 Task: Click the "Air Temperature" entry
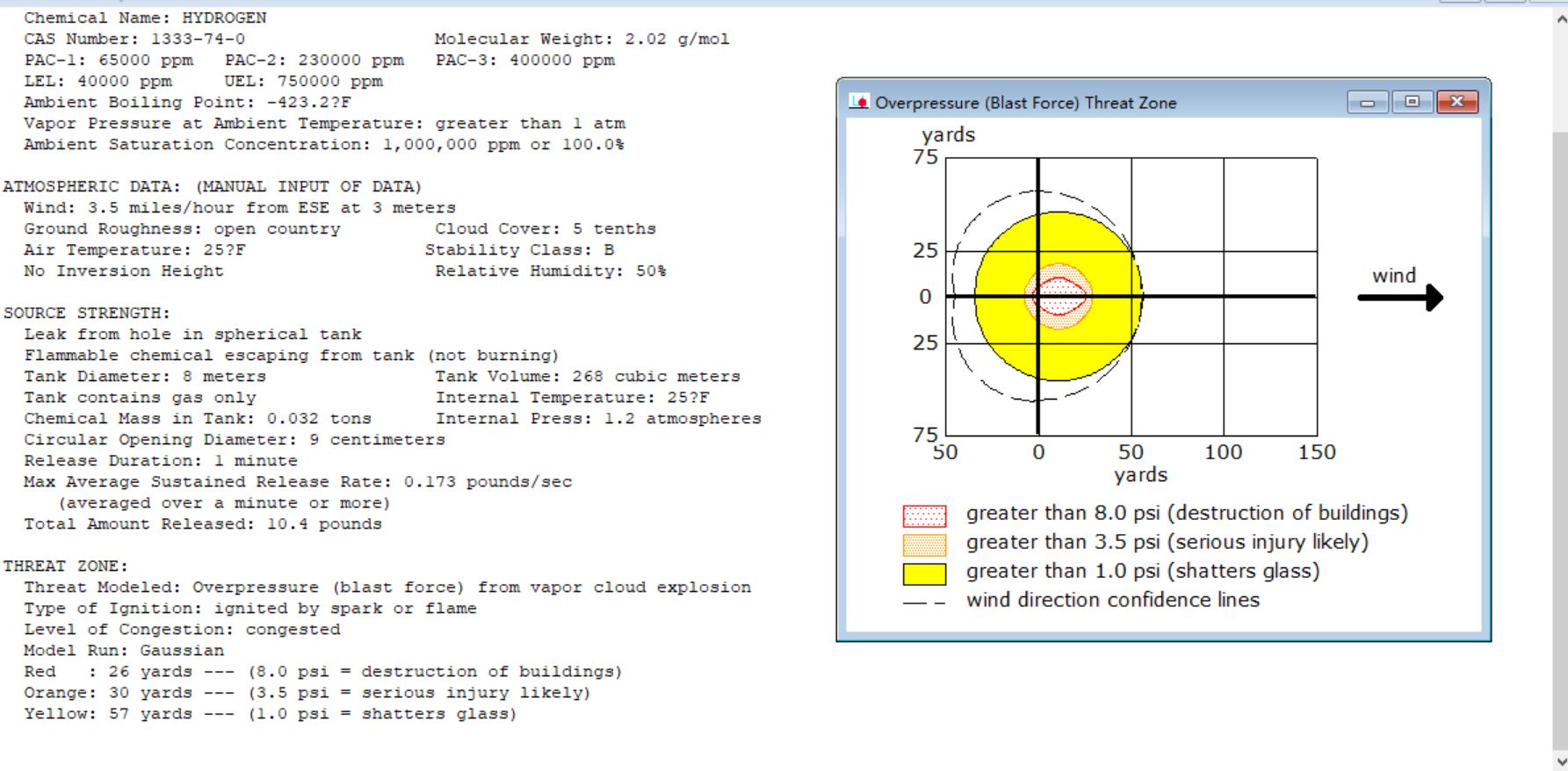(x=134, y=249)
